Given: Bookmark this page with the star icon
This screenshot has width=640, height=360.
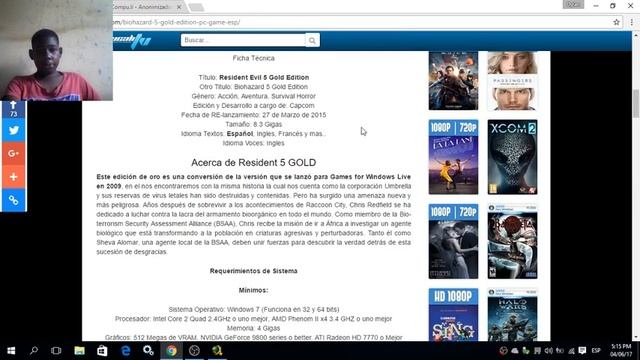Looking at the screenshot, I should pos(616,22).
